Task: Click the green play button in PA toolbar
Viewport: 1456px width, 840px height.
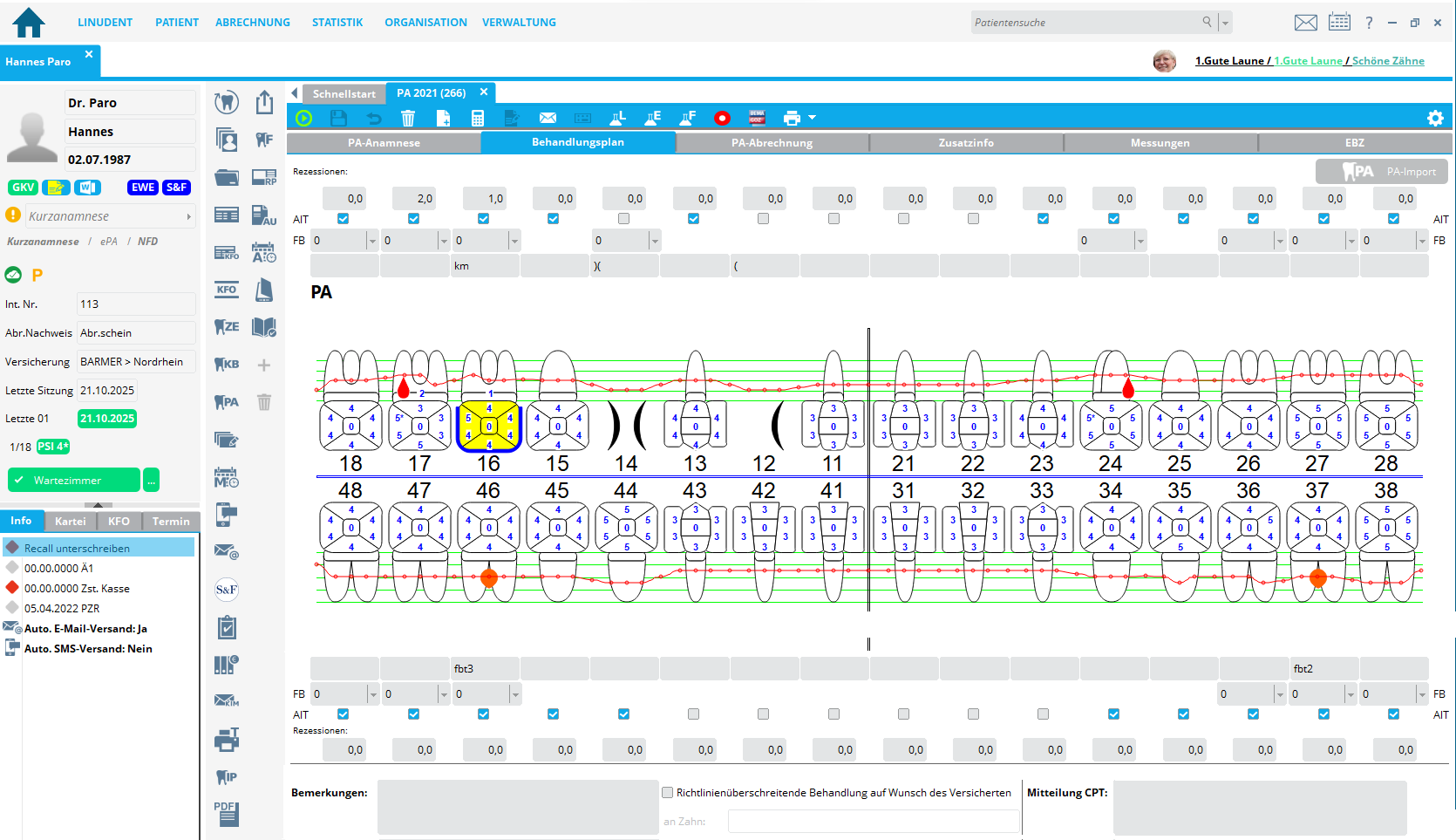Action: point(303,118)
